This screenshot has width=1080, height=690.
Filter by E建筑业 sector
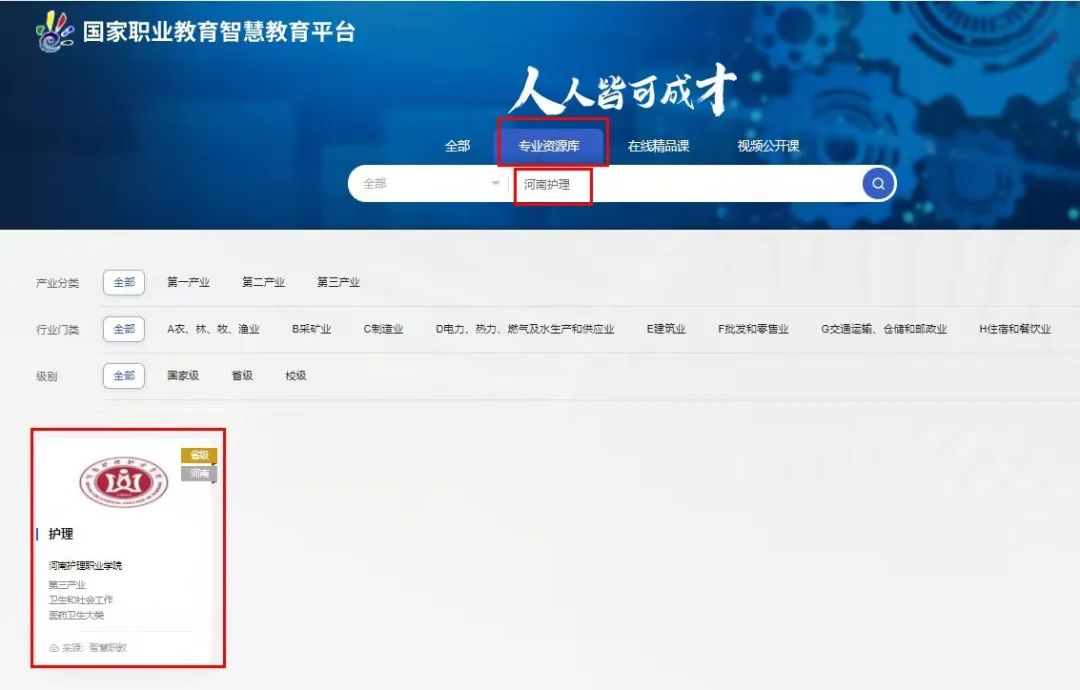pyautogui.click(x=666, y=329)
